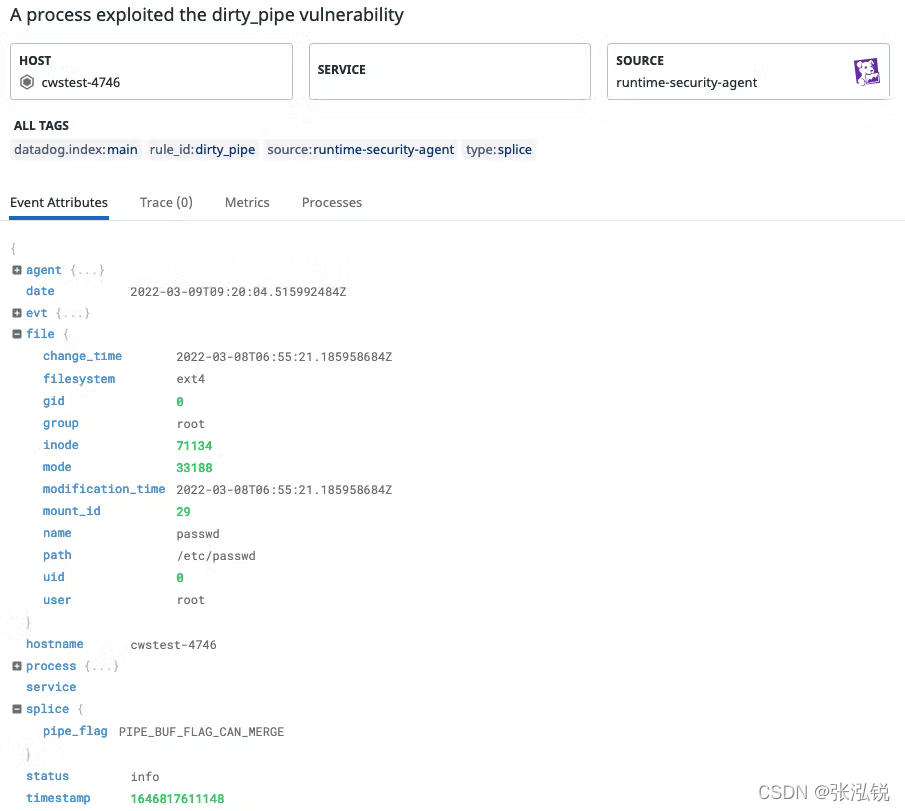Click the passwd name value
The width and height of the screenshot is (905, 811).
[x=198, y=533]
